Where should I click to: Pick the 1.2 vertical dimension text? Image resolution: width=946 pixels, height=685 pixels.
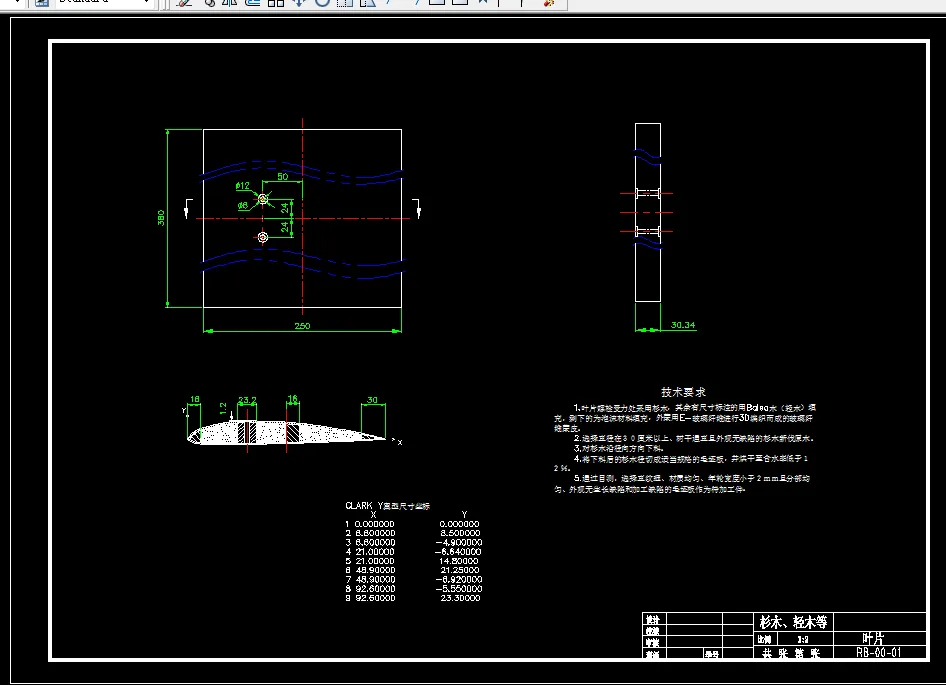(223, 409)
